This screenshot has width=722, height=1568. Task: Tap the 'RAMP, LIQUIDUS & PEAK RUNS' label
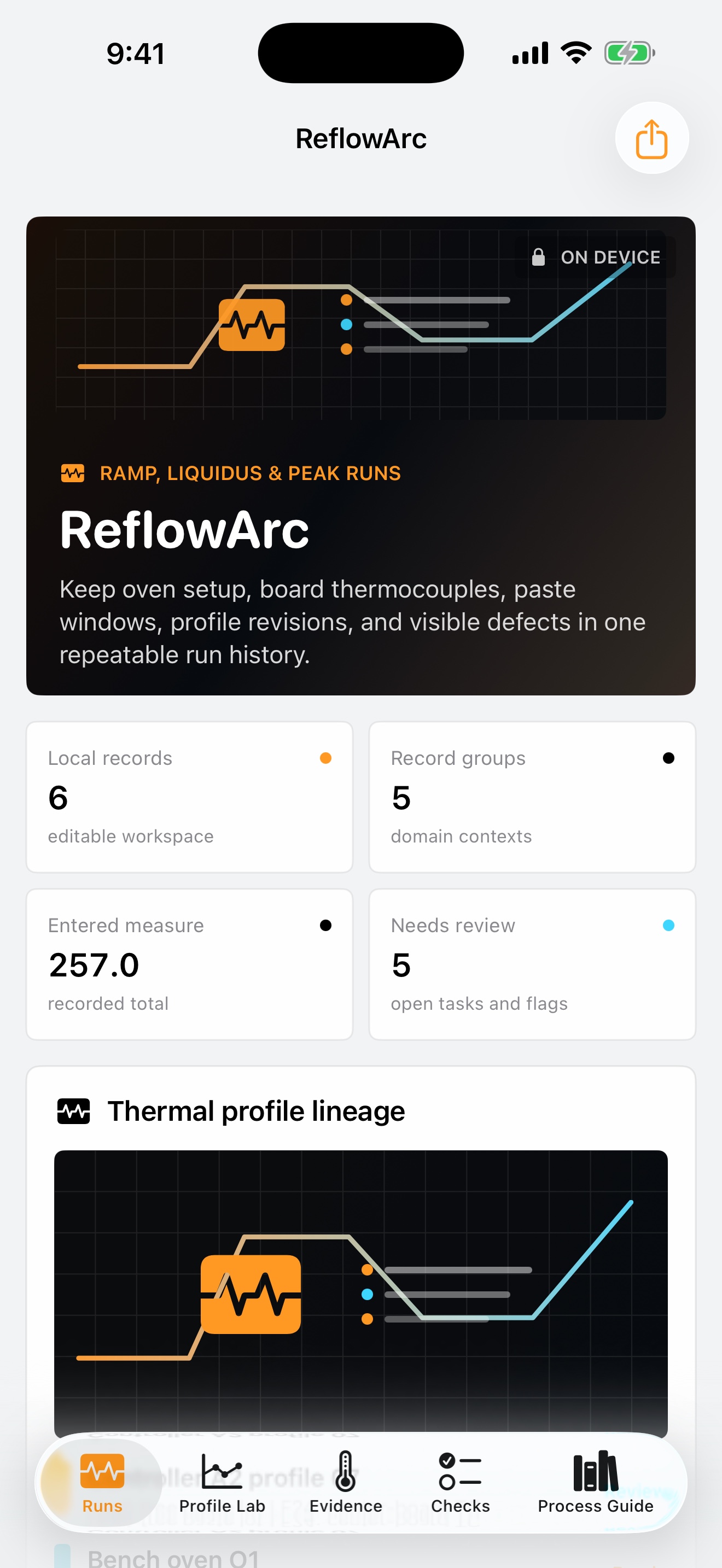click(250, 473)
